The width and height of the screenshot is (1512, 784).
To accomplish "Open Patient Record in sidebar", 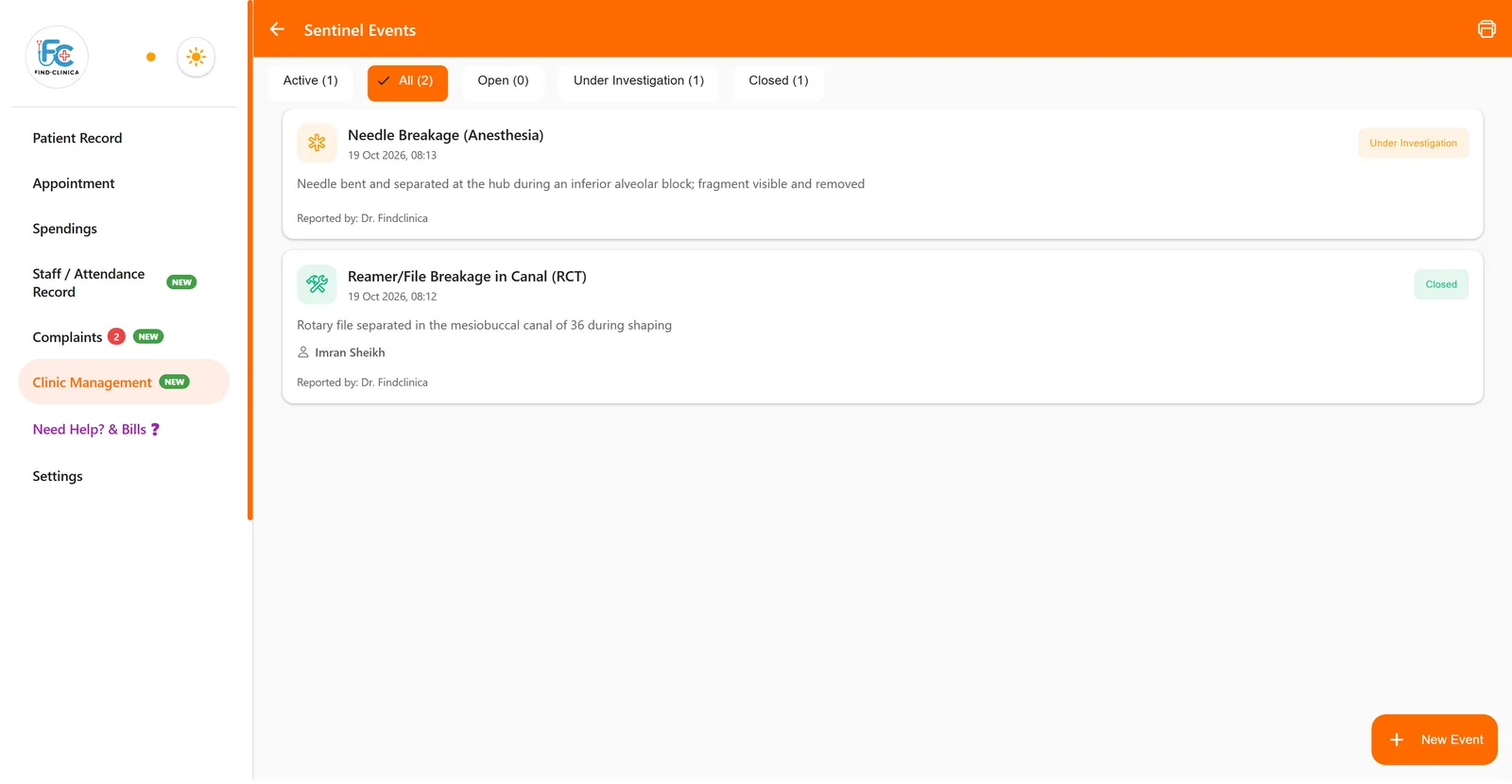I will (x=77, y=138).
